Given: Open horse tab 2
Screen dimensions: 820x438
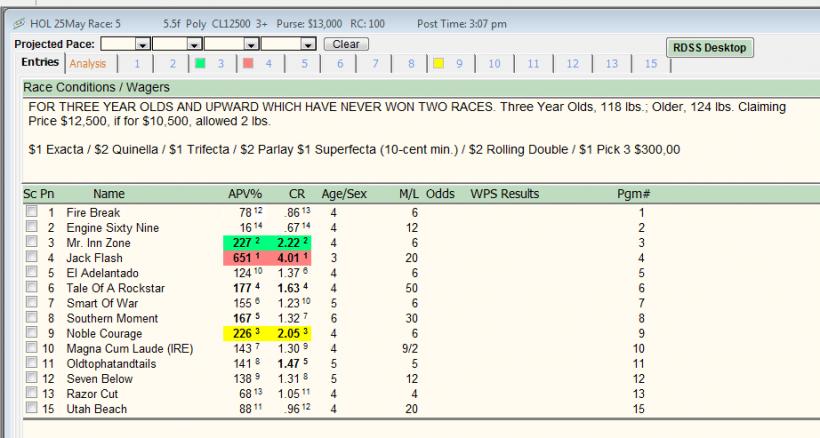Looking at the screenshot, I should [173, 64].
